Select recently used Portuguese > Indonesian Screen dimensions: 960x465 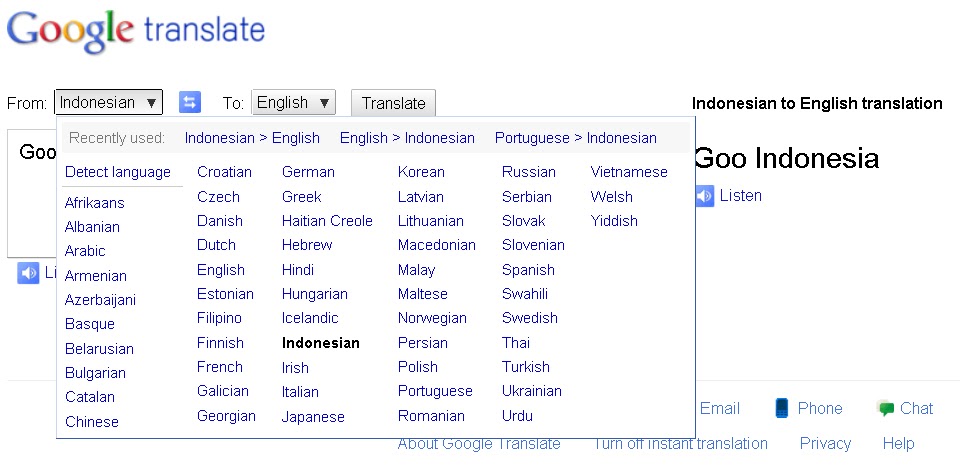(x=575, y=138)
